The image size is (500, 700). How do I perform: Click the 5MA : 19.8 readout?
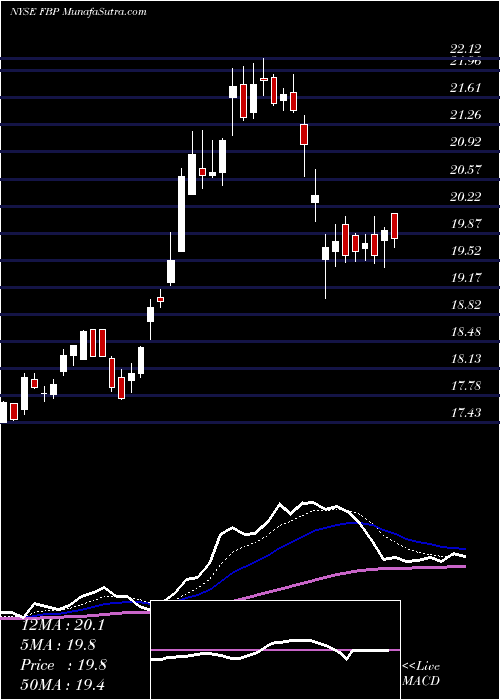(58, 645)
